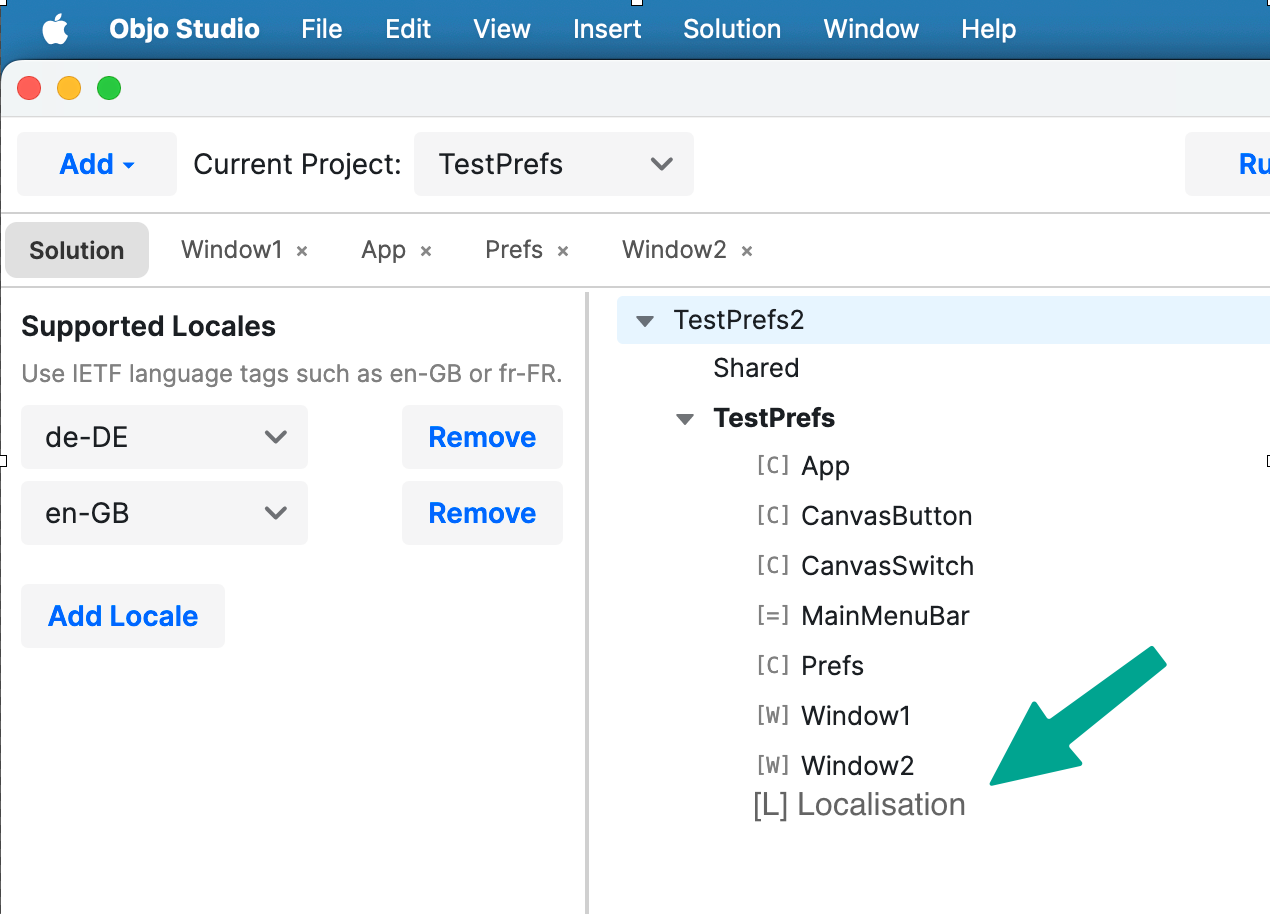
Task: Open the Help menu
Action: [989, 29]
